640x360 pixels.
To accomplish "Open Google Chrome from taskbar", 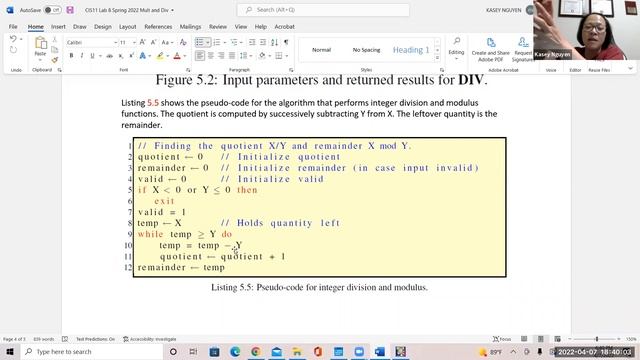I will [x=256, y=351].
